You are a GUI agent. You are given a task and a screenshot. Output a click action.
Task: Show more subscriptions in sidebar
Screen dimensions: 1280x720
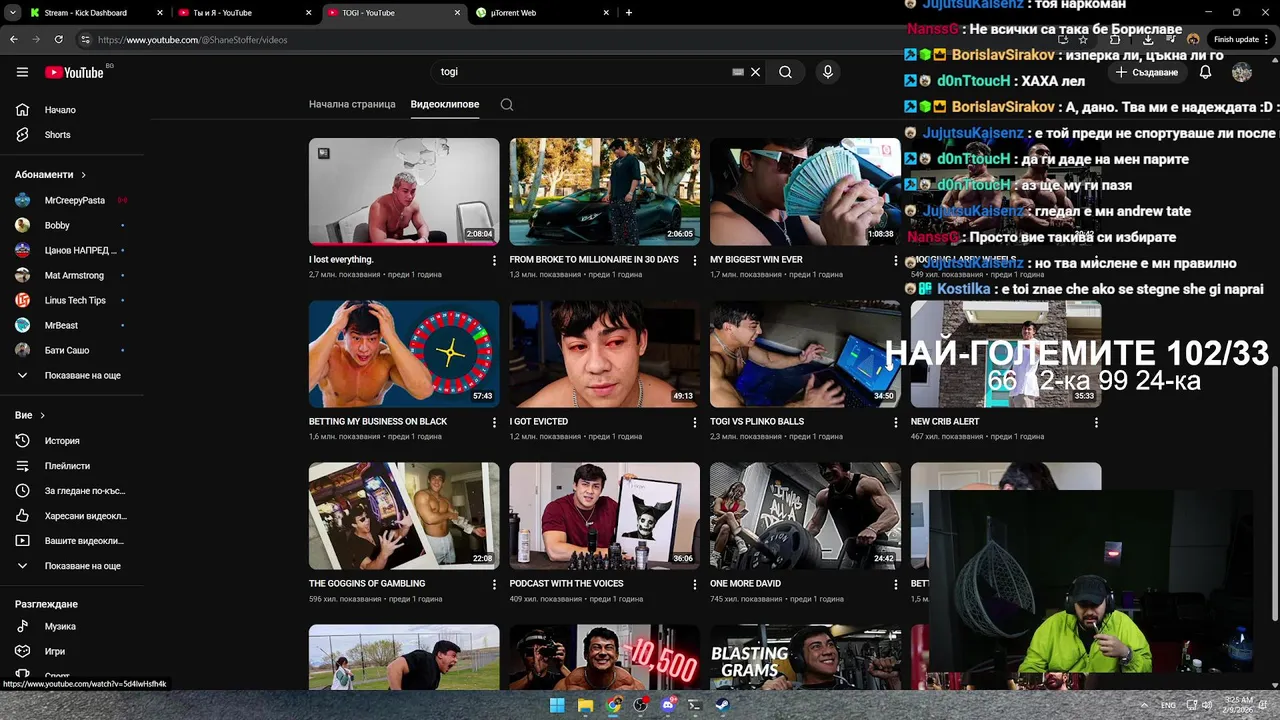coord(72,375)
